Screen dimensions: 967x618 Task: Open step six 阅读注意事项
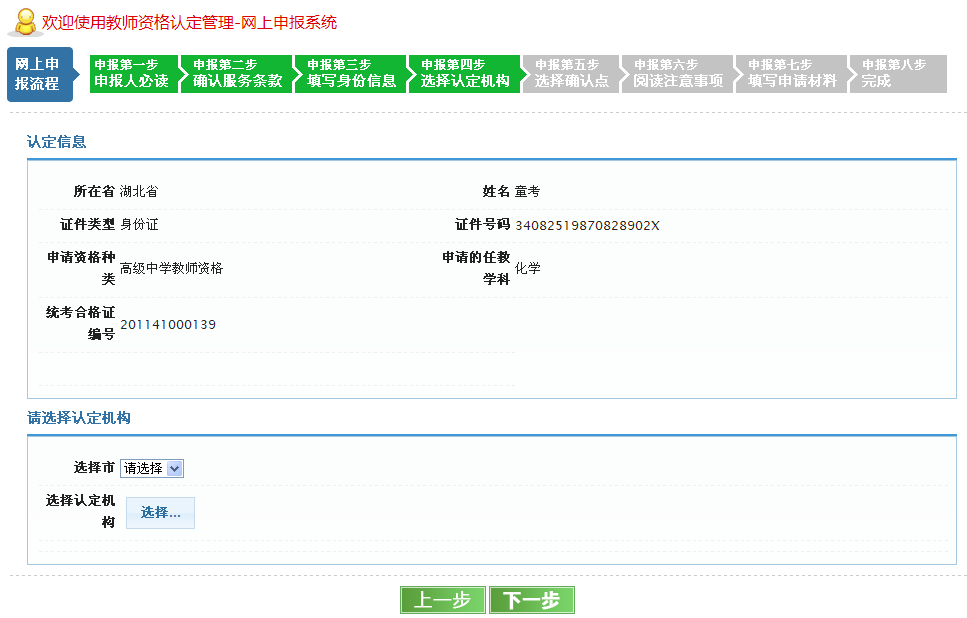coord(678,74)
